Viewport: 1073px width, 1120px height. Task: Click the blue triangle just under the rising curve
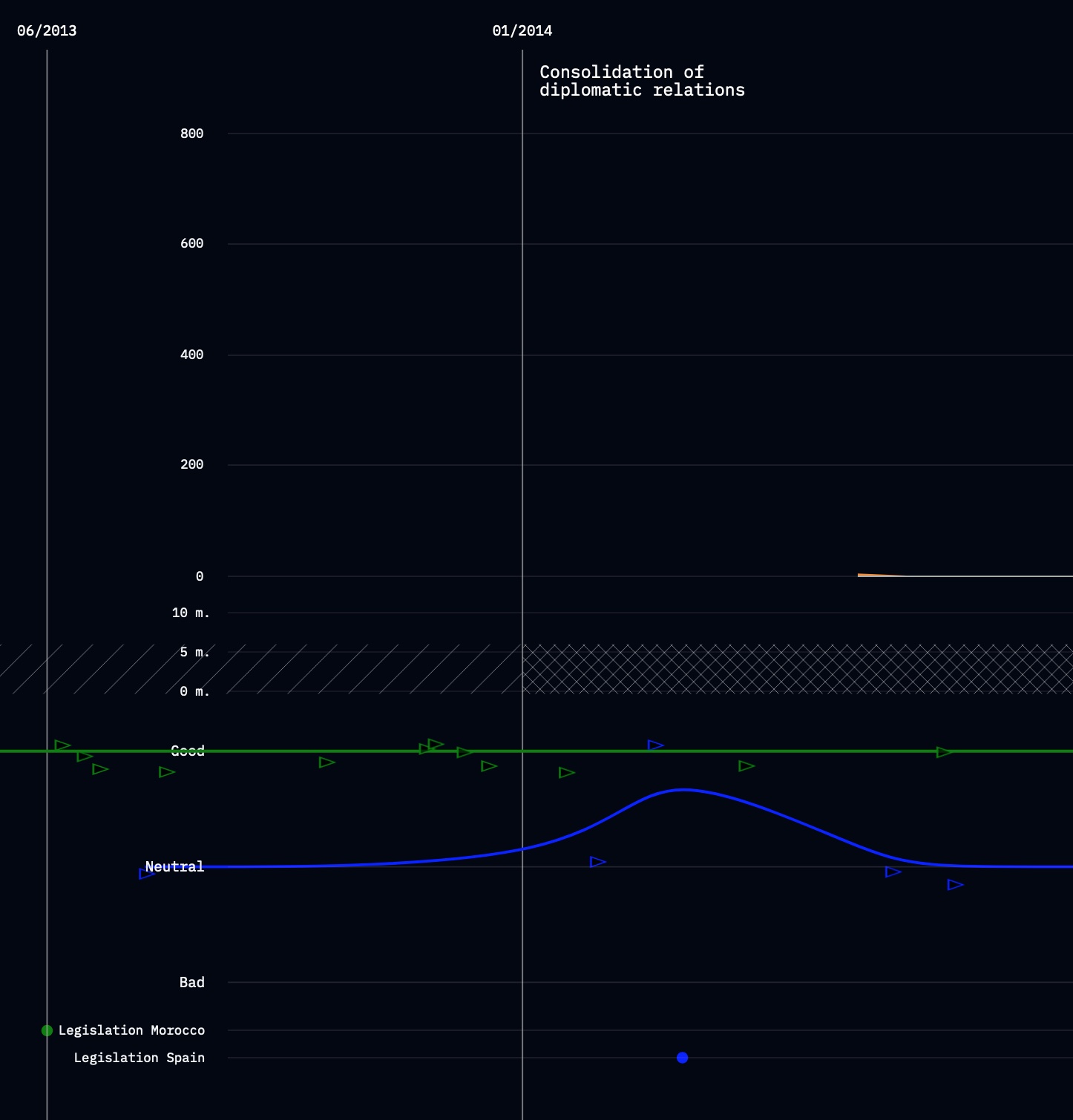tap(597, 862)
